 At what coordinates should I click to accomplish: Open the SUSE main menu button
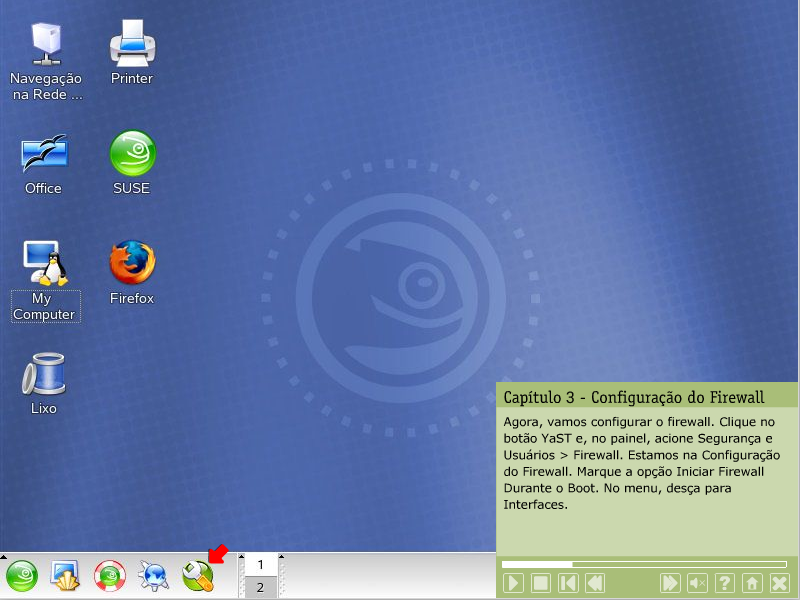[x=22, y=576]
